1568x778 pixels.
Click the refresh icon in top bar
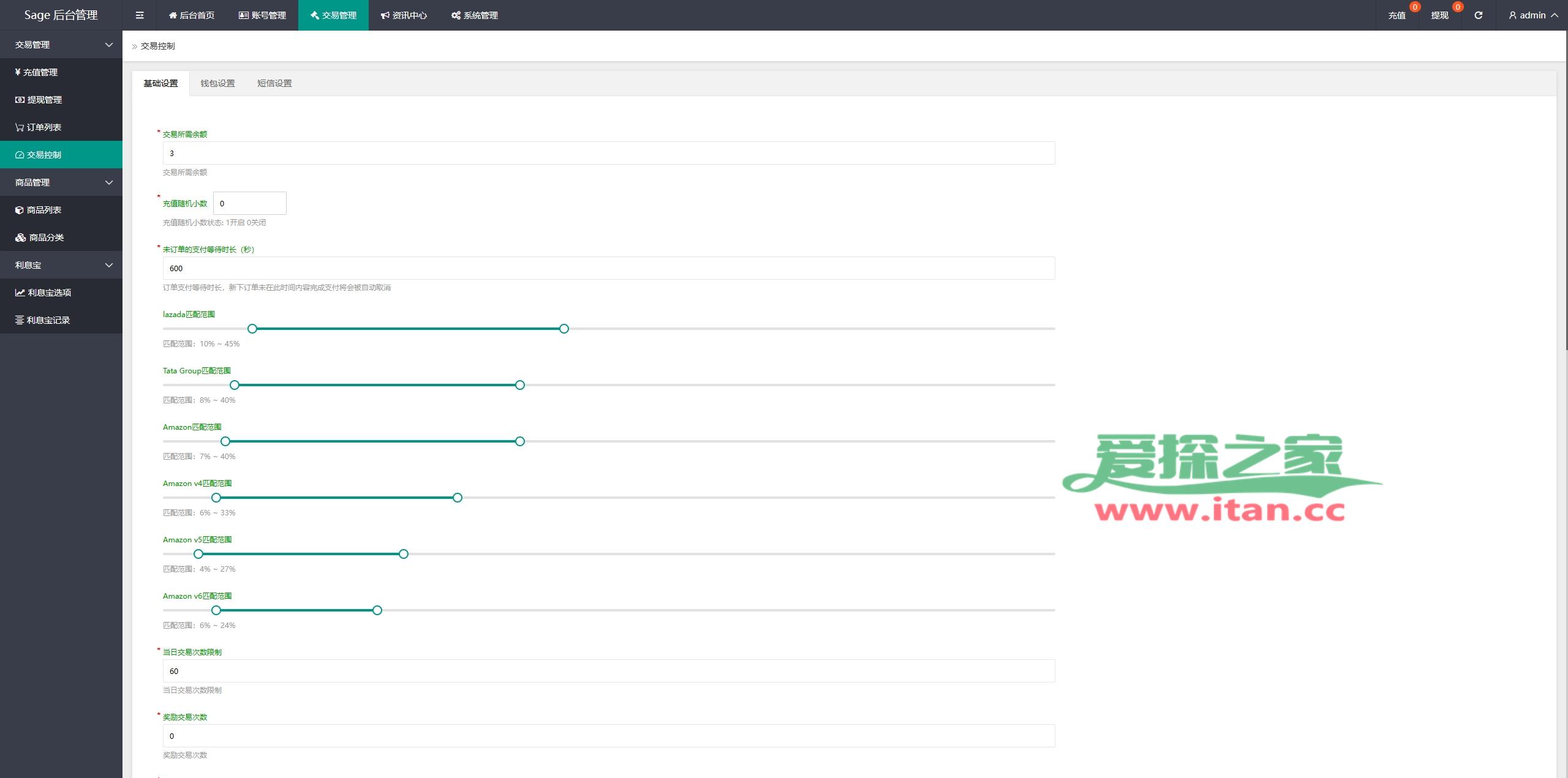tap(1478, 15)
